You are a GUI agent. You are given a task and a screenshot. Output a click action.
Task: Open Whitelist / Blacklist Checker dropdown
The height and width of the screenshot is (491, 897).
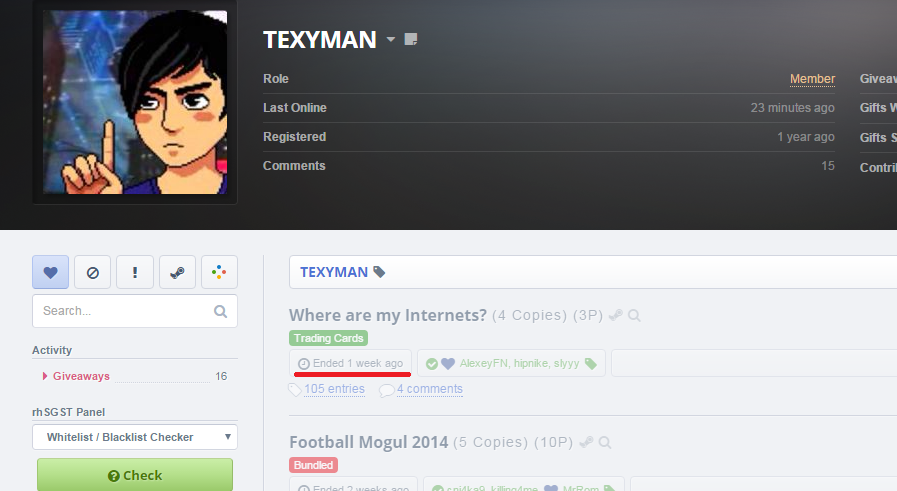pyautogui.click(x=135, y=437)
